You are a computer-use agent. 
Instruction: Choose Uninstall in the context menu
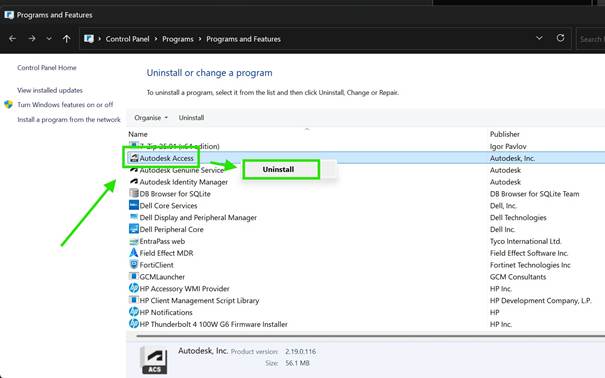[281, 169]
